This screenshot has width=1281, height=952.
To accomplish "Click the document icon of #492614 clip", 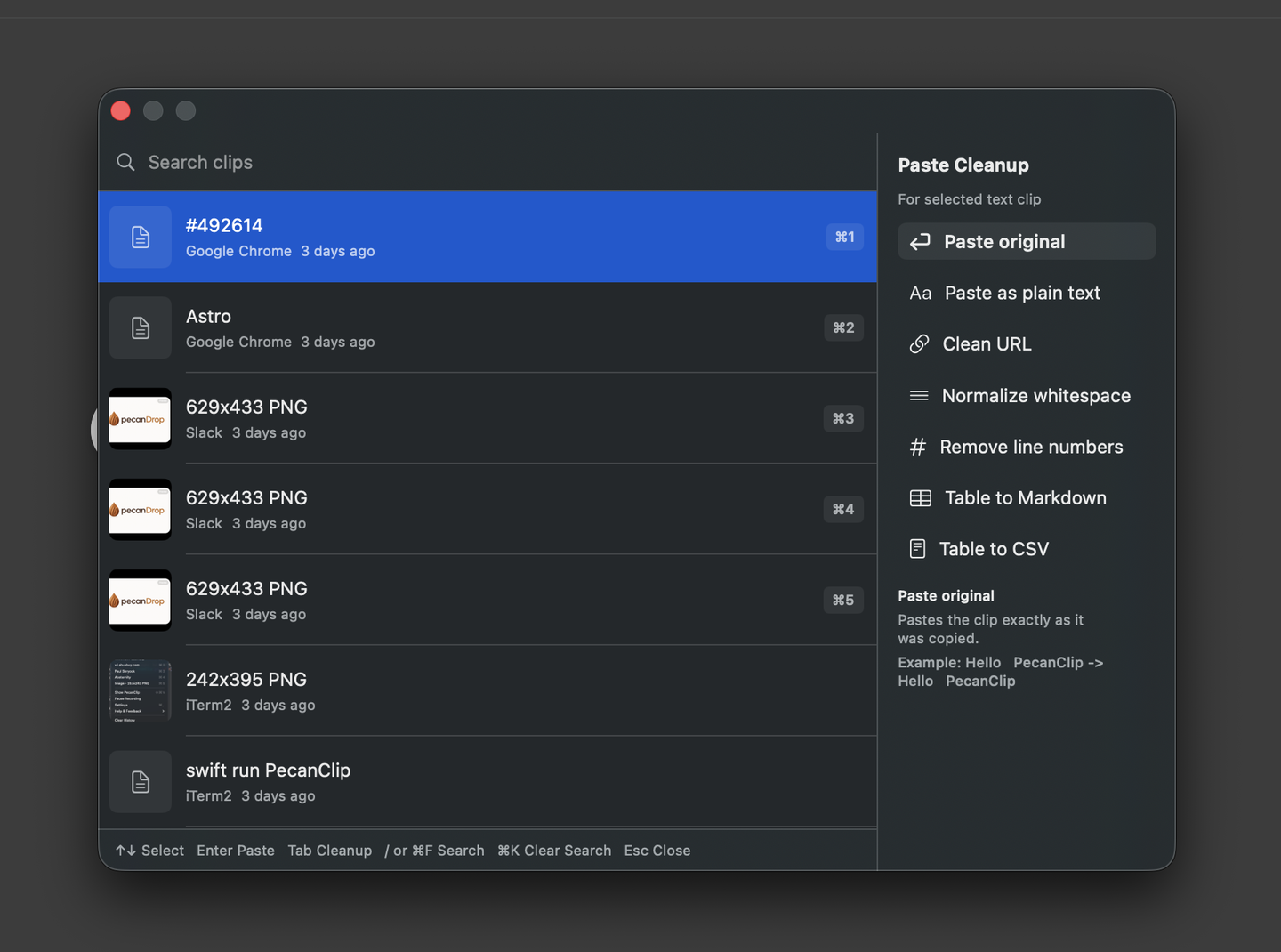I will pos(140,237).
